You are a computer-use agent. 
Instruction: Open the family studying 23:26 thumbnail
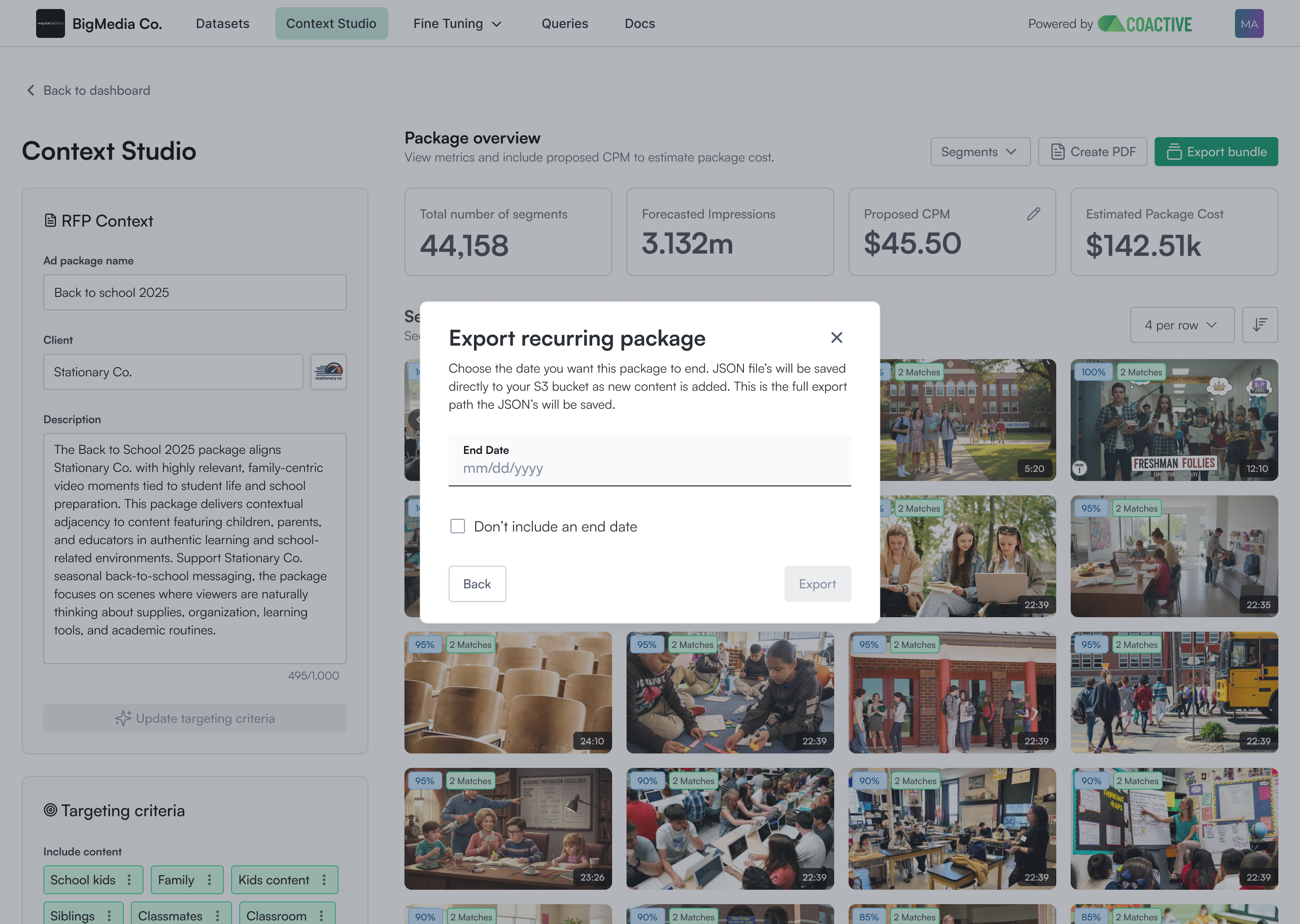508,829
